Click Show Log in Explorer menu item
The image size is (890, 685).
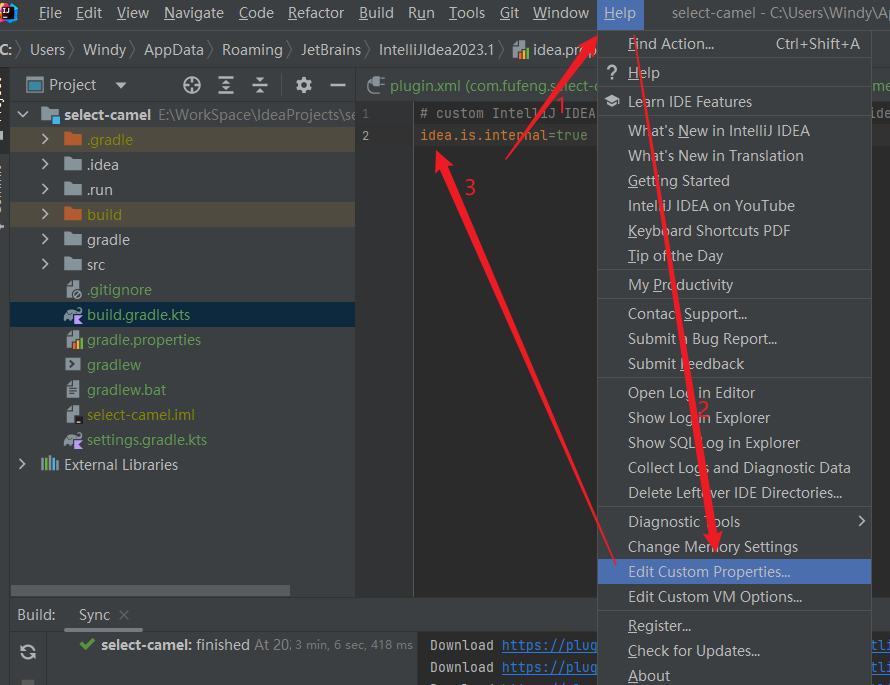[x=734, y=418]
